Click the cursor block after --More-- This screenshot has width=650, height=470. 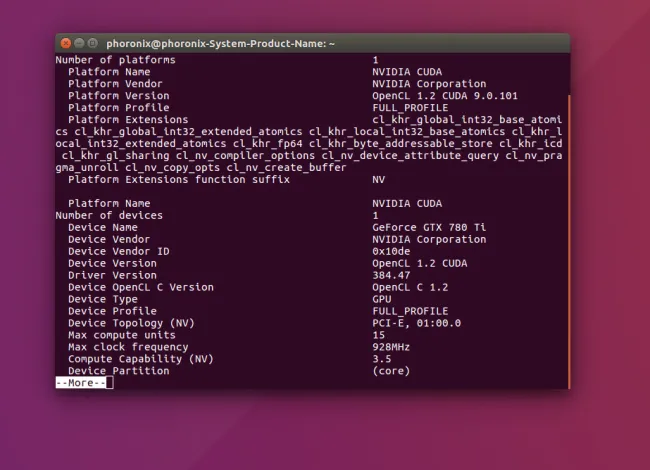[110, 383]
